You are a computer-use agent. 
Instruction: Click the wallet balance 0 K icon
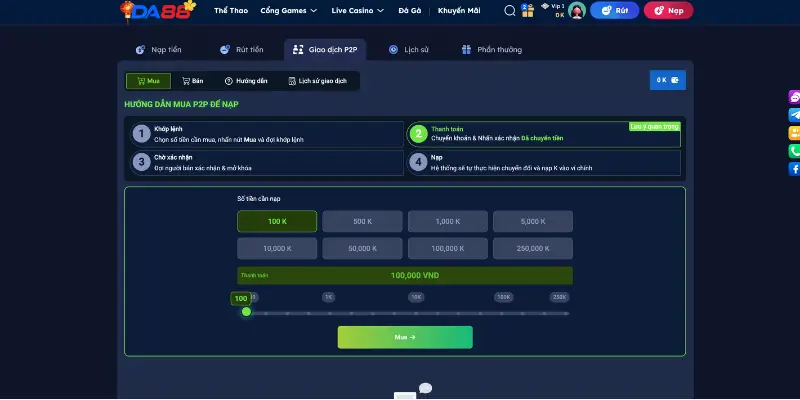[x=668, y=80]
